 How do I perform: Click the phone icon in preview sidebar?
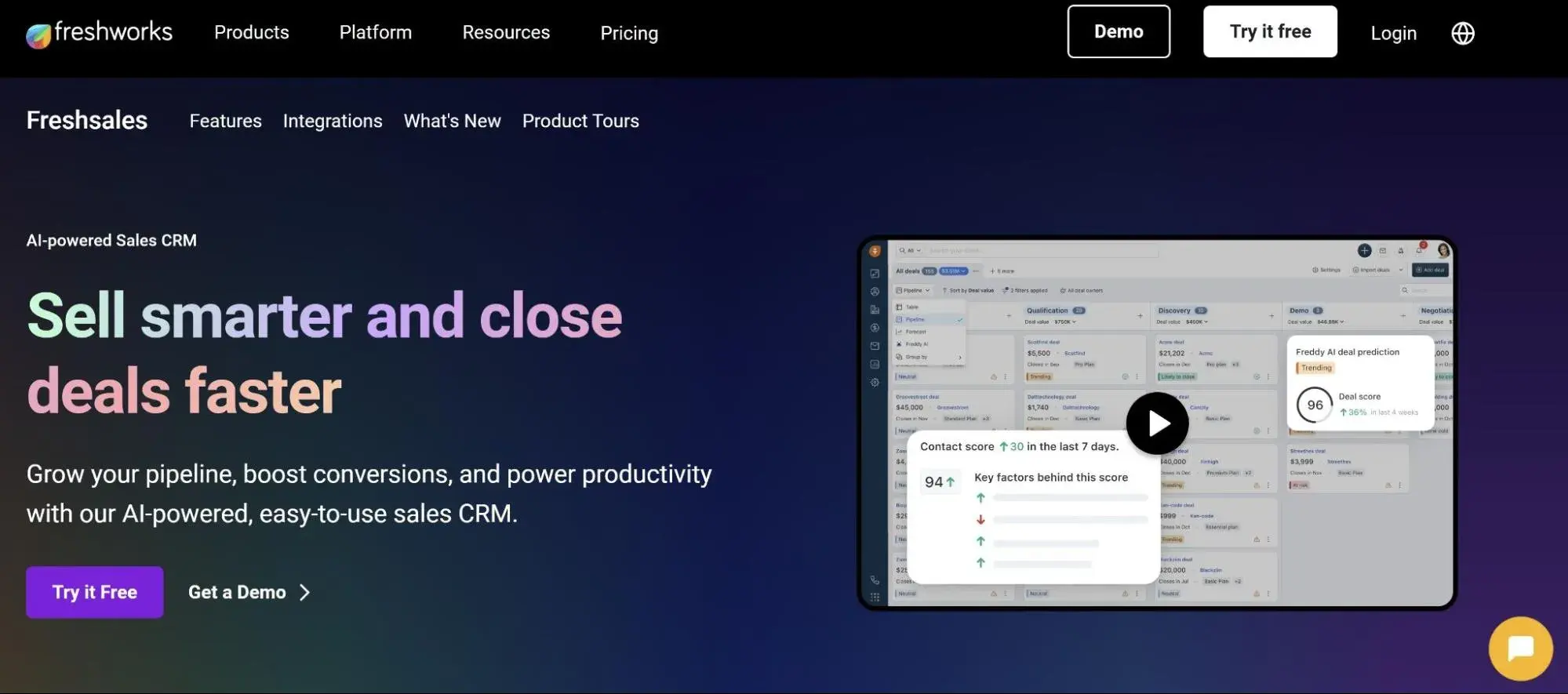pos(875,580)
